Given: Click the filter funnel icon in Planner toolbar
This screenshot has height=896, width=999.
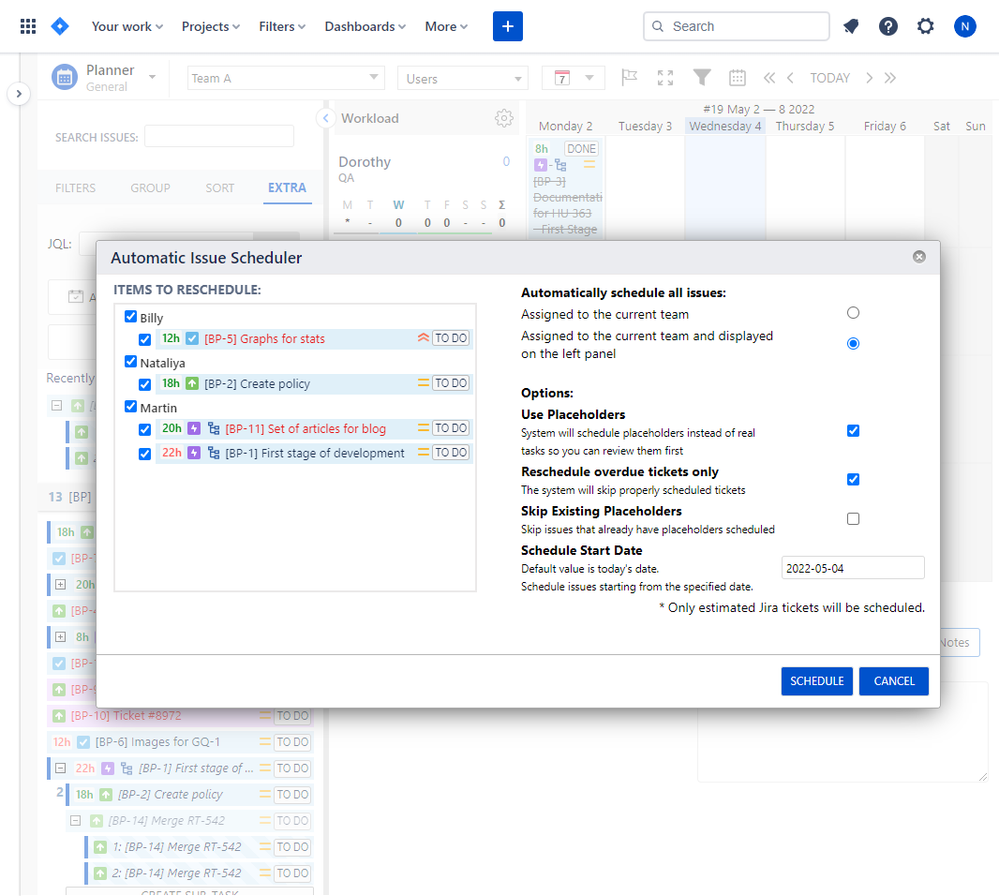Looking at the screenshot, I should 702,78.
